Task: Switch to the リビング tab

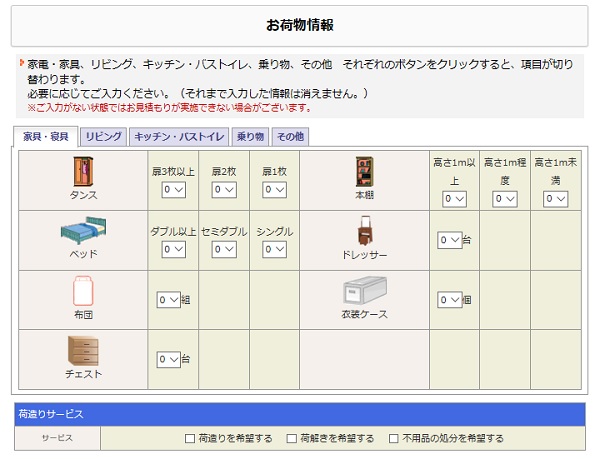Action: tap(103, 137)
